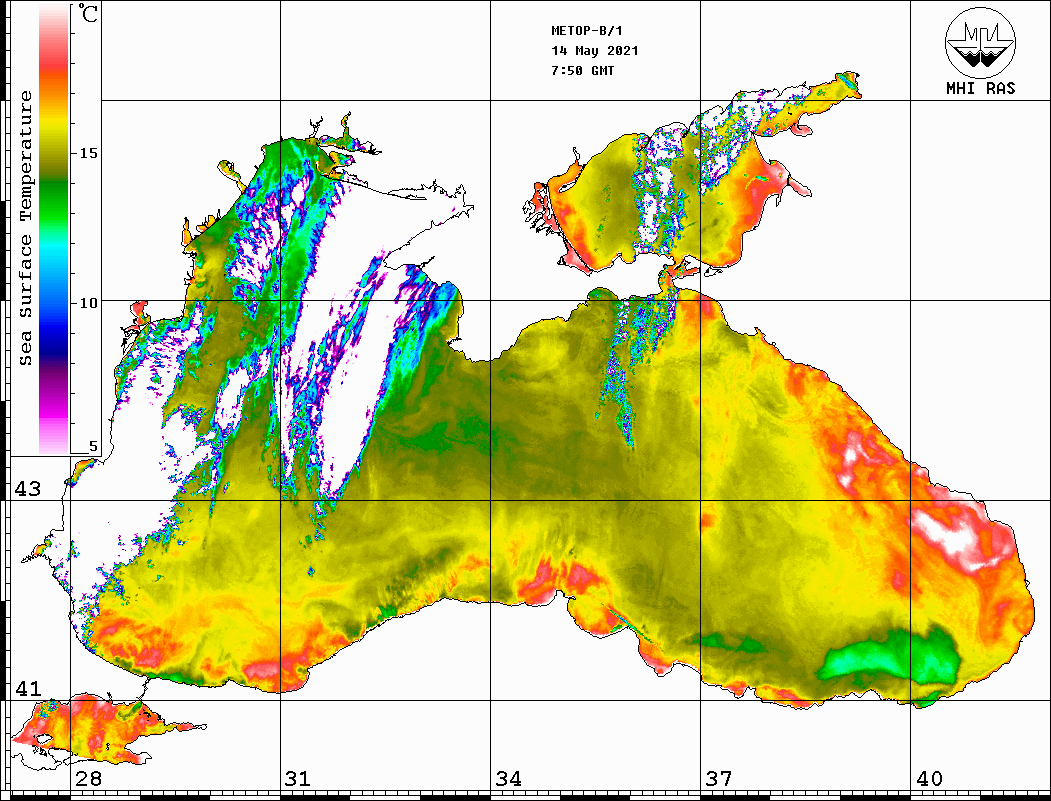Click the '10' tick label on legend
Viewport: 1051px width, 801px height.
[88, 303]
